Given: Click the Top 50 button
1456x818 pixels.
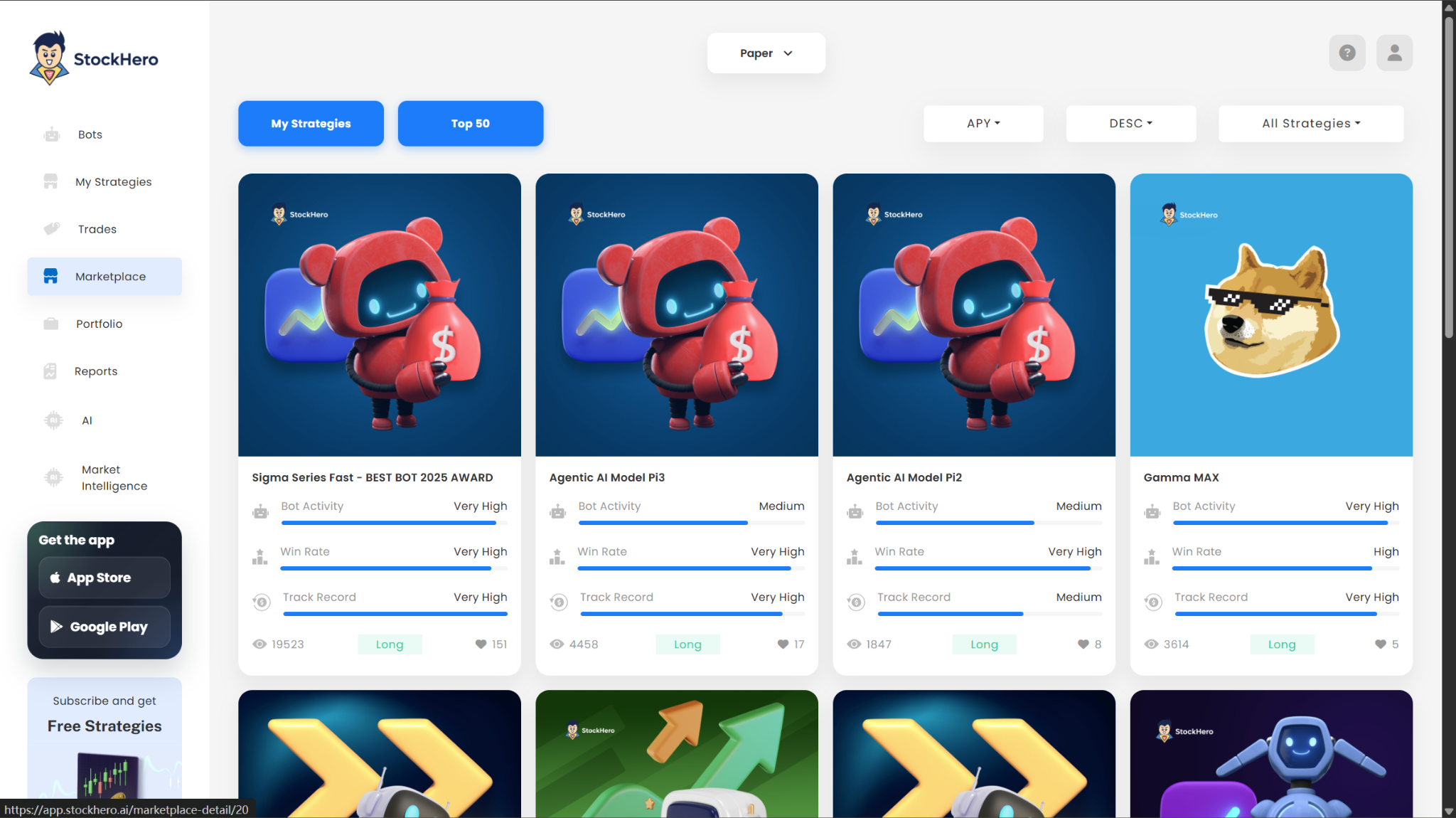Looking at the screenshot, I should click(470, 123).
